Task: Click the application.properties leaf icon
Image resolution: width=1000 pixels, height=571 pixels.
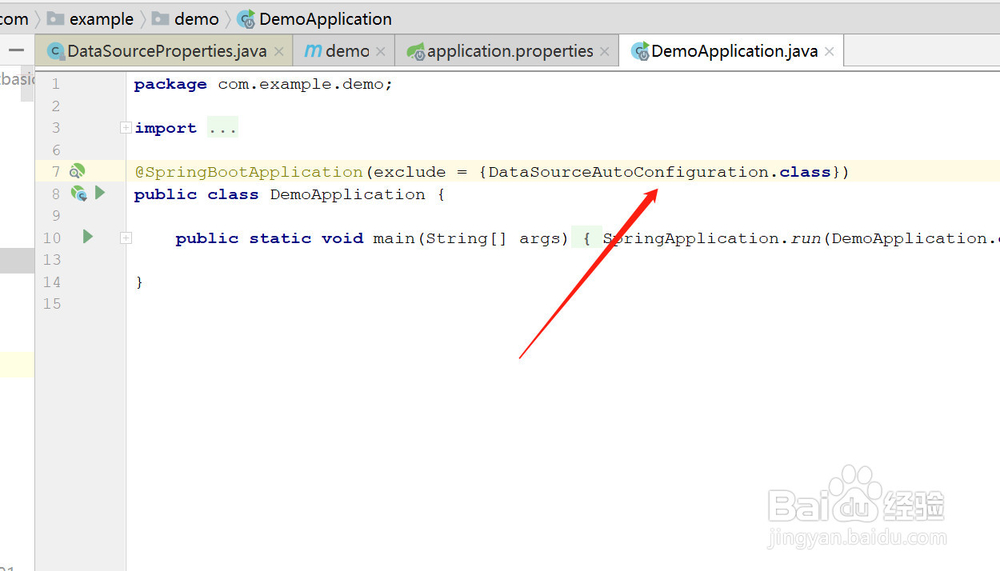Action: pos(416,52)
